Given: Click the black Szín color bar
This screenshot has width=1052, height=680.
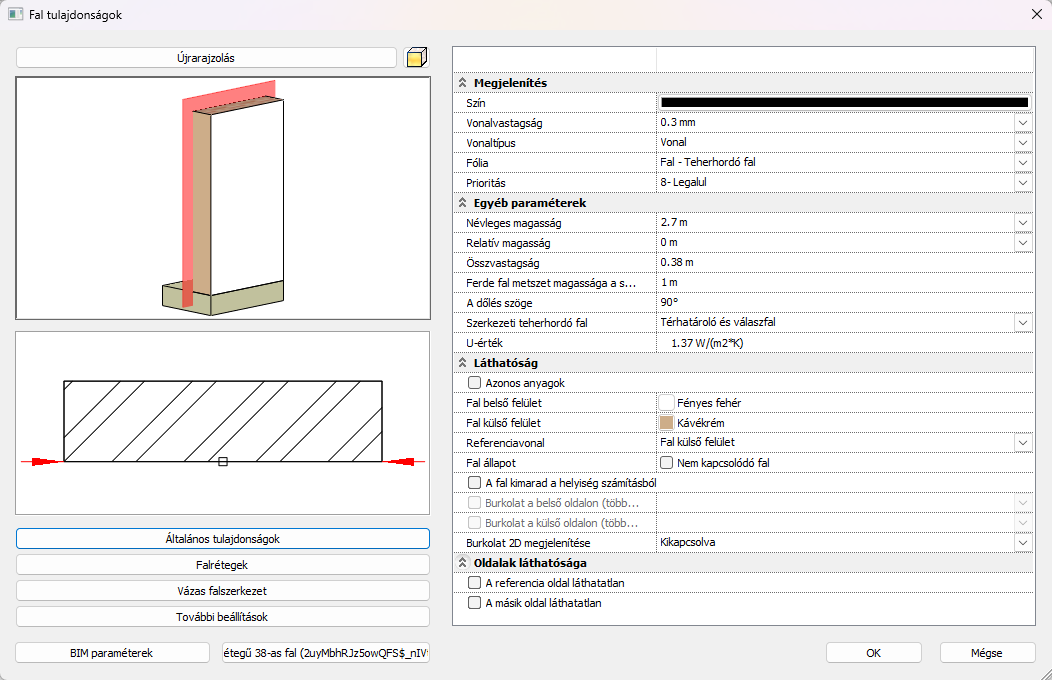Looking at the screenshot, I should [x=845, y=103].
